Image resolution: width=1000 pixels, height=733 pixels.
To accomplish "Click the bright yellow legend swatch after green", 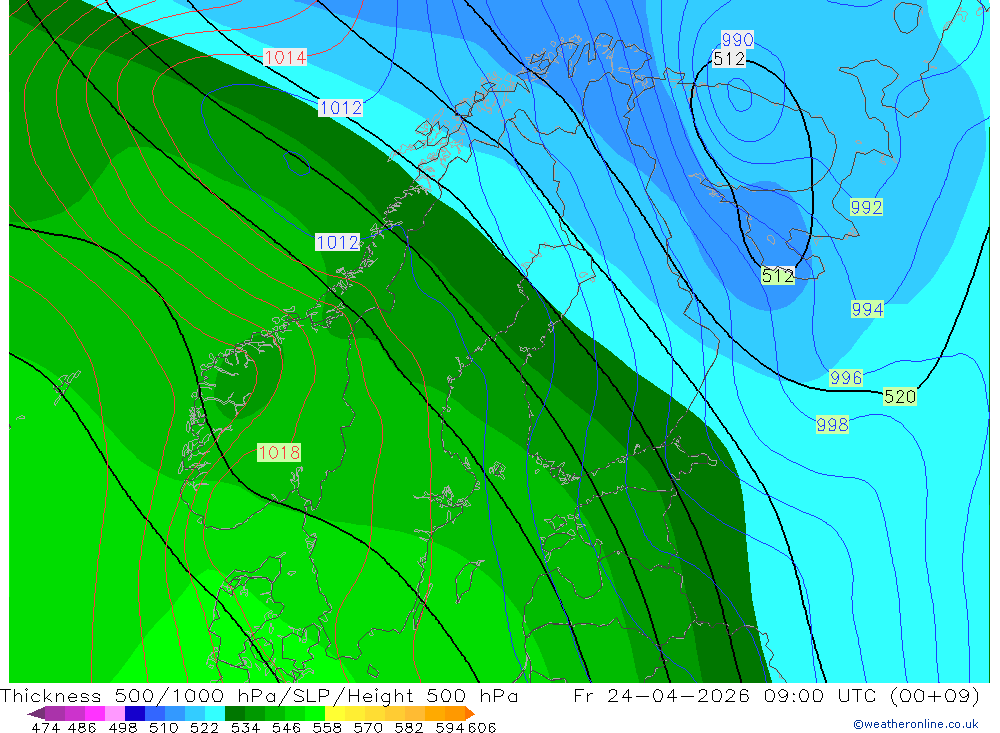I will 335,713.
